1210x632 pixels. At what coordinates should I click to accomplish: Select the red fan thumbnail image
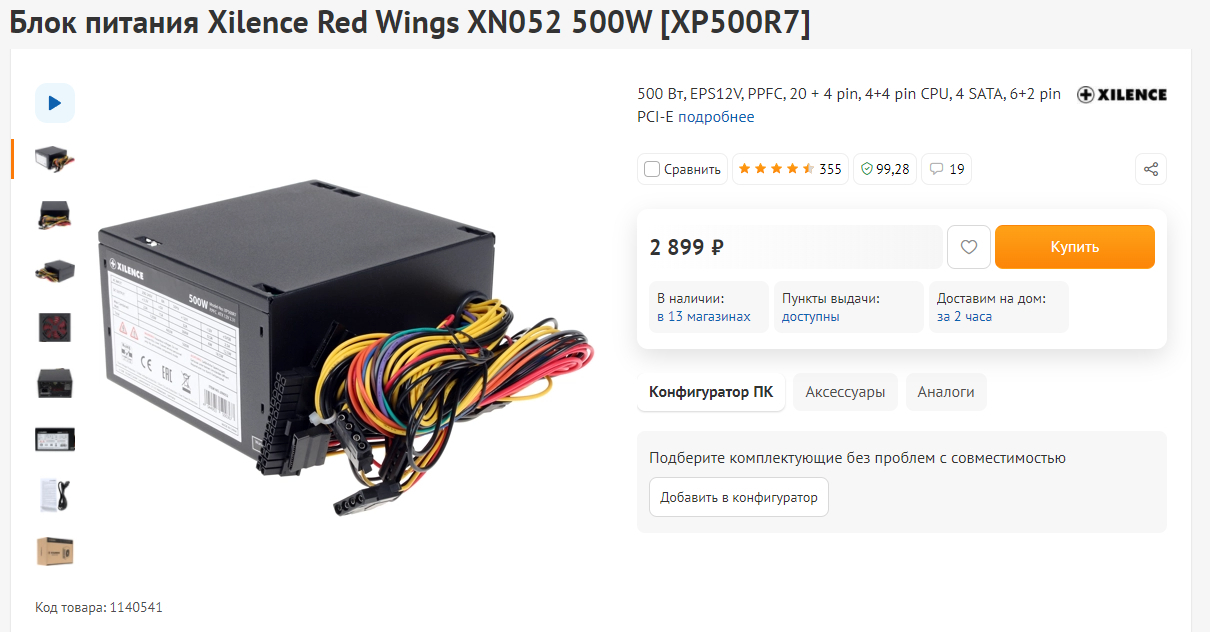click(x=55, y=327)
